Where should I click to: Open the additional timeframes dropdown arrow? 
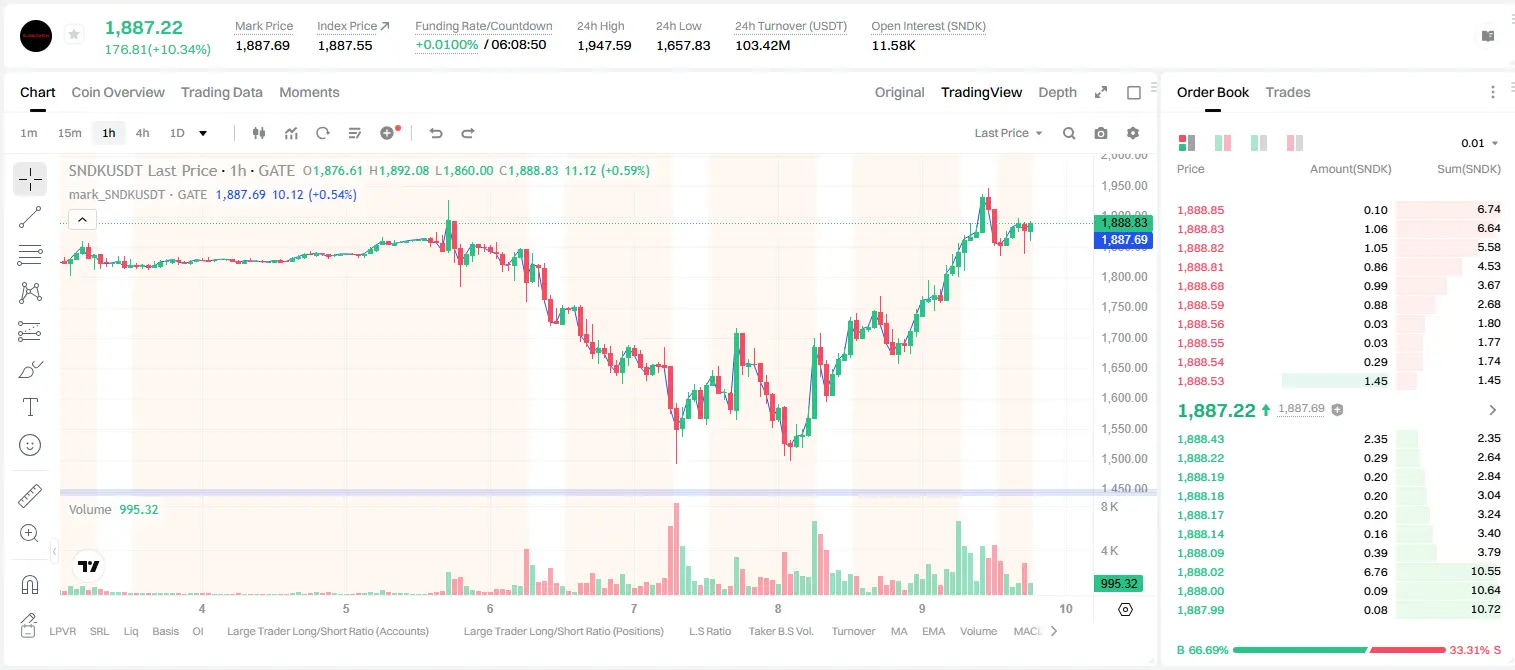(x=204, y=133)
